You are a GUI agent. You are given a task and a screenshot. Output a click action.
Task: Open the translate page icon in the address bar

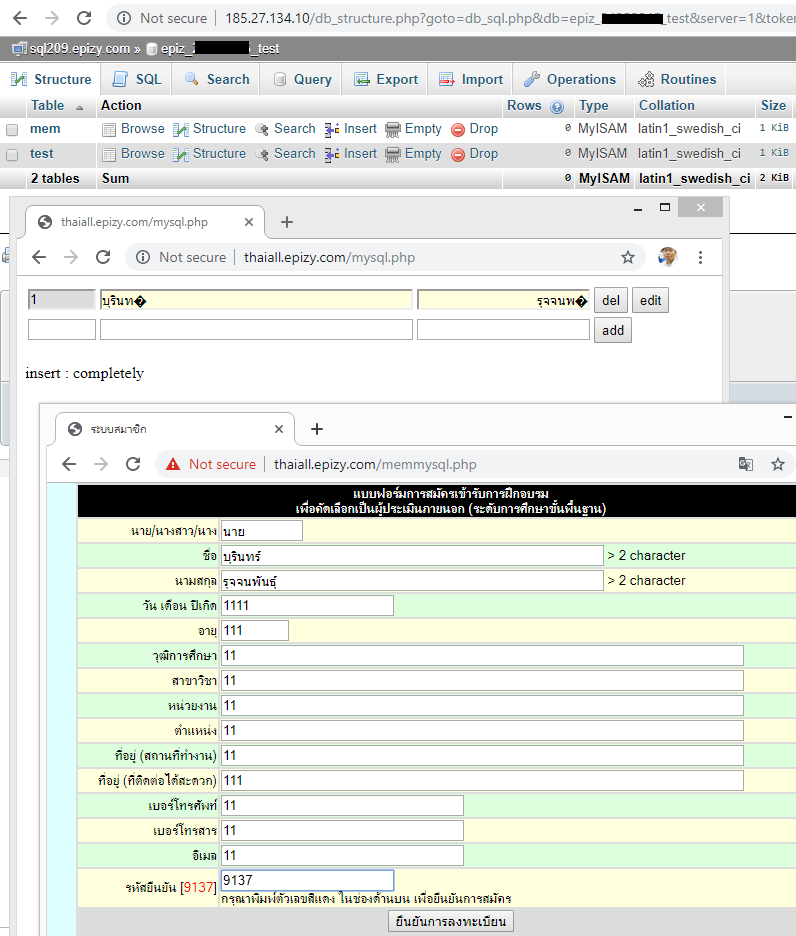[746, 464]
